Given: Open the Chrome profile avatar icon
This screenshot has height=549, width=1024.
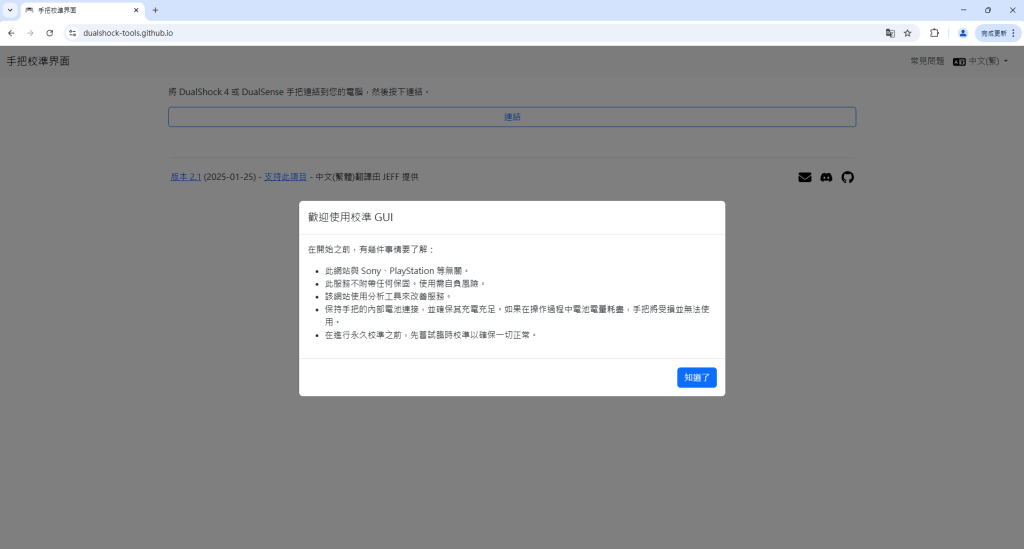Looking at the screenshot, I should pos(962,33).
